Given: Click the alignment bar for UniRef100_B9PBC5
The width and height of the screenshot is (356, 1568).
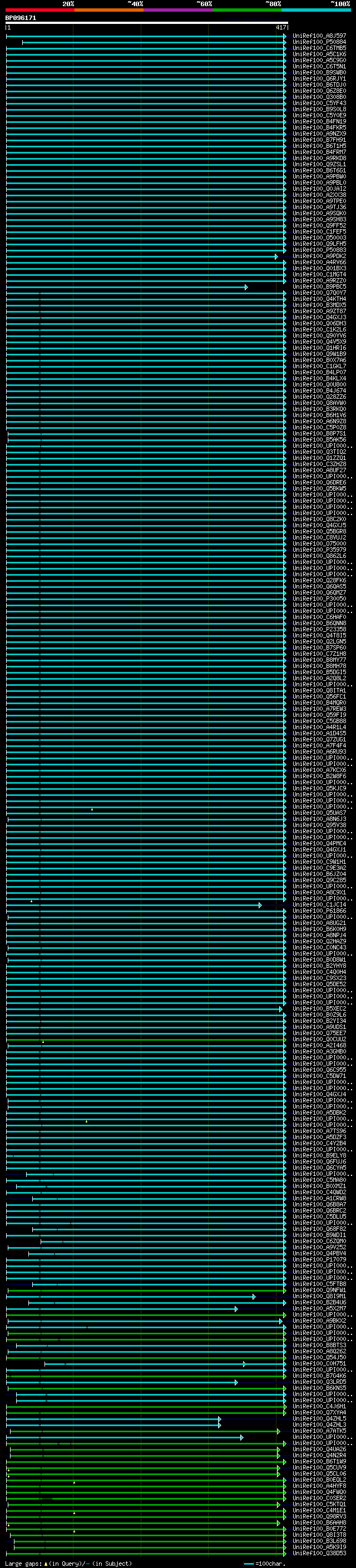Looking at the screenshot, I should point(127,288).
